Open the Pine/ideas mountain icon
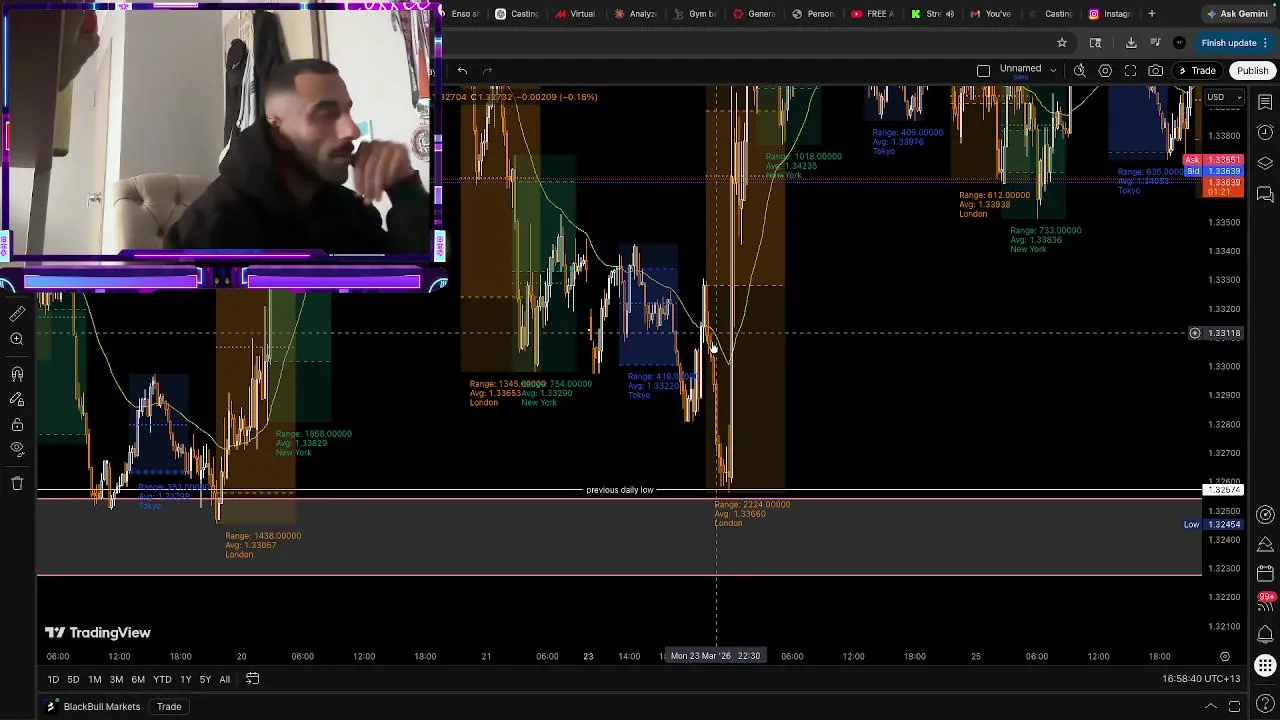This screenshot has width=1280, height=720. tap(1265, 544)
